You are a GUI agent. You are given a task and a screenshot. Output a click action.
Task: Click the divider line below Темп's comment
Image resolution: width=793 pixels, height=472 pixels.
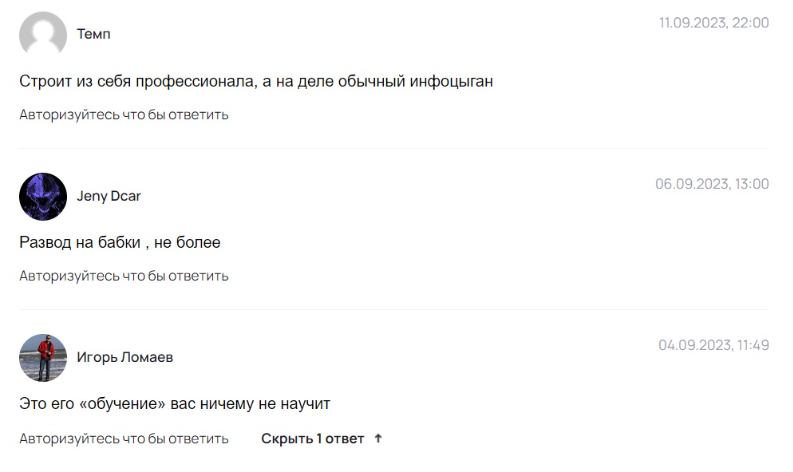[394, 149]
